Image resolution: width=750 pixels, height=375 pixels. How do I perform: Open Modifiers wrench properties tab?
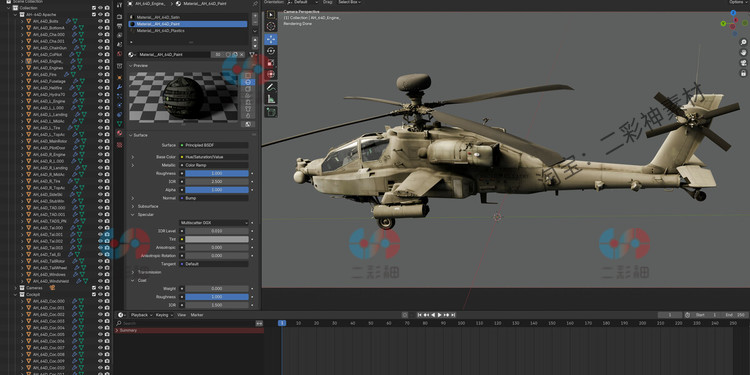tap(119, 87)
